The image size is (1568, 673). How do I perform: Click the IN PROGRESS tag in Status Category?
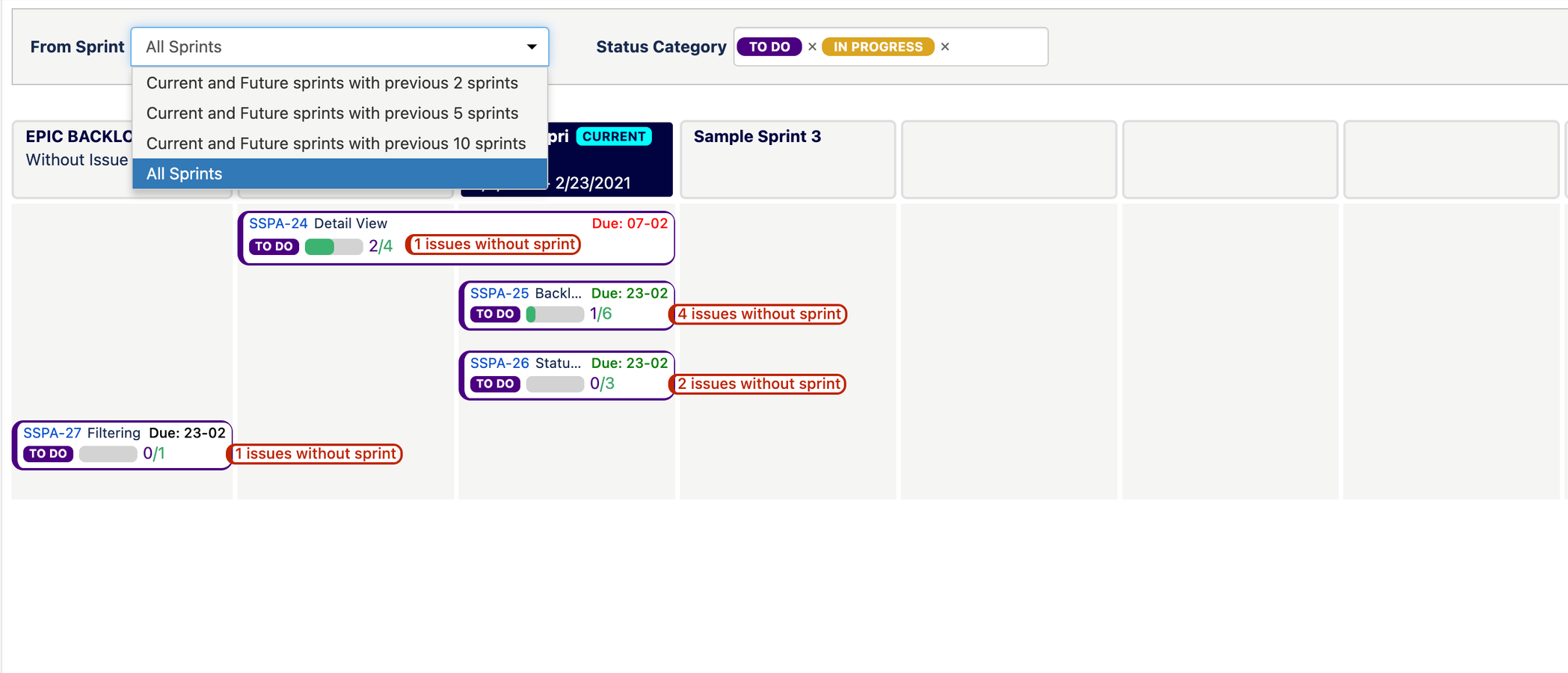click(x=878, y=47)
